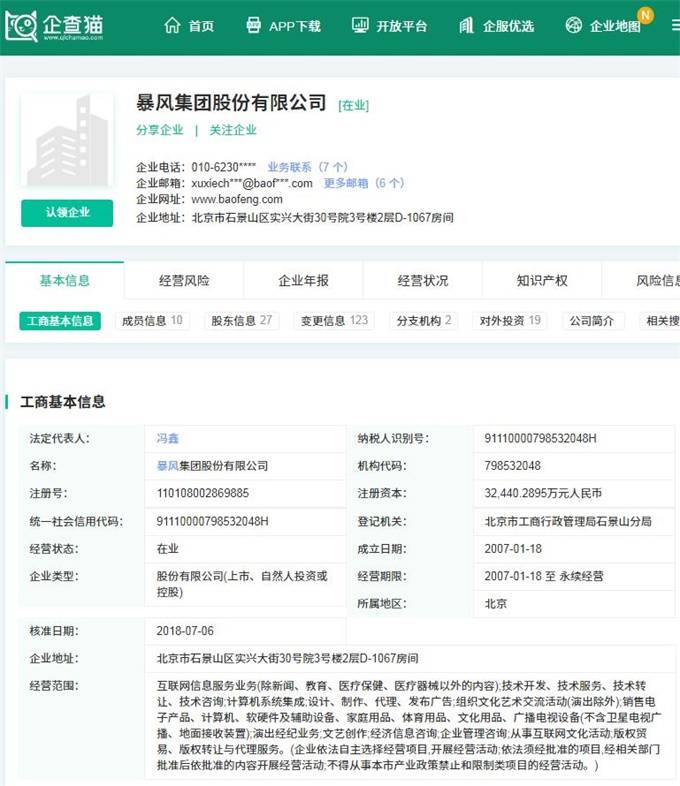The height and width of the screenshot is (786, 680).
Task: Select the 对外投资 19 sub-tab
Action: (510, 321)
